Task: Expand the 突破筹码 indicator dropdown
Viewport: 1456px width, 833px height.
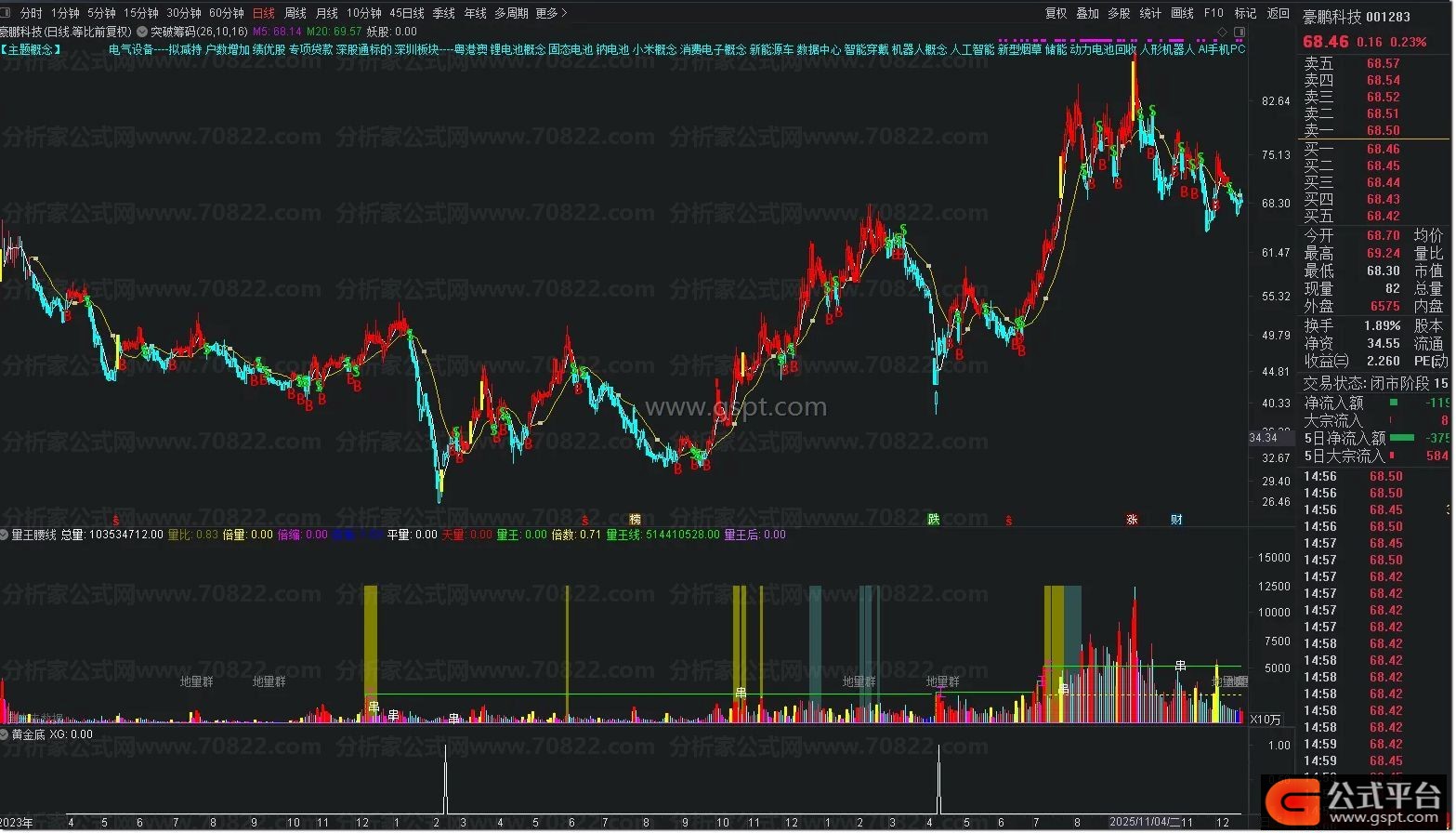Action: pyautogui.click(x=142, y=32)
